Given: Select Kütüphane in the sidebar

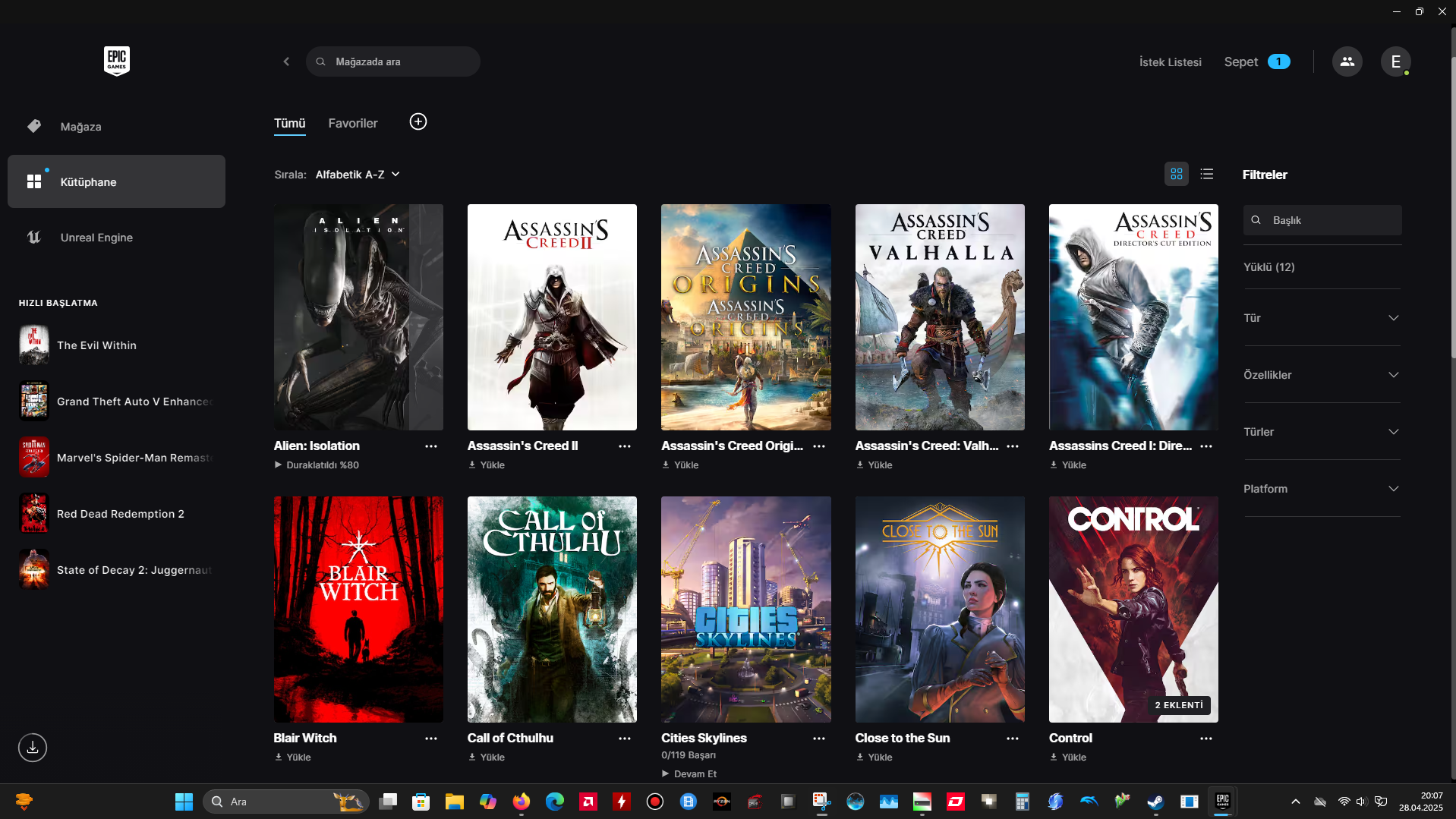Looking at the screenshot, I should click(x=116, y=182).
